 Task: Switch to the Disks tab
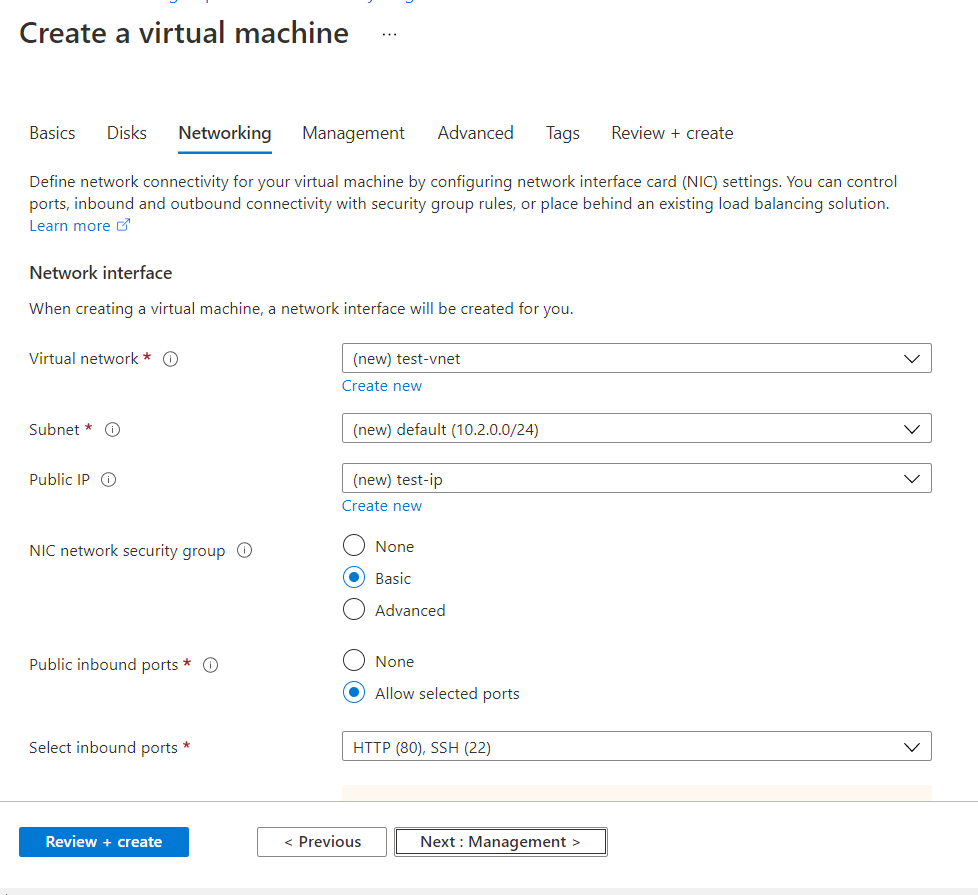point(127,133)
